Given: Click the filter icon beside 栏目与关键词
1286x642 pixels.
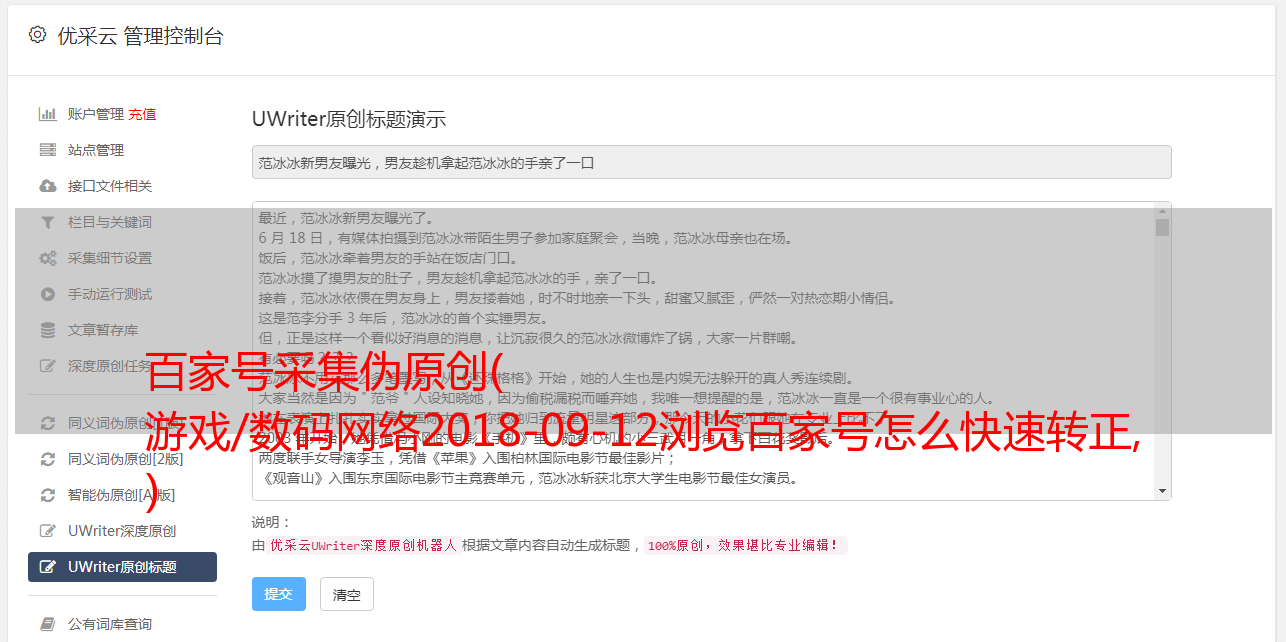Looking at the screenshot, I should [x=47, y=222].
